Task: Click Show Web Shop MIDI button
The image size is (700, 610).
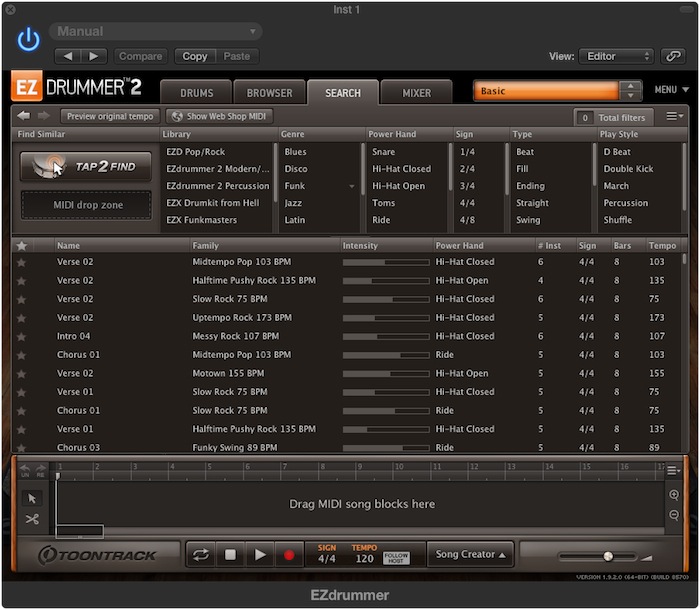Action: point(219,117)
